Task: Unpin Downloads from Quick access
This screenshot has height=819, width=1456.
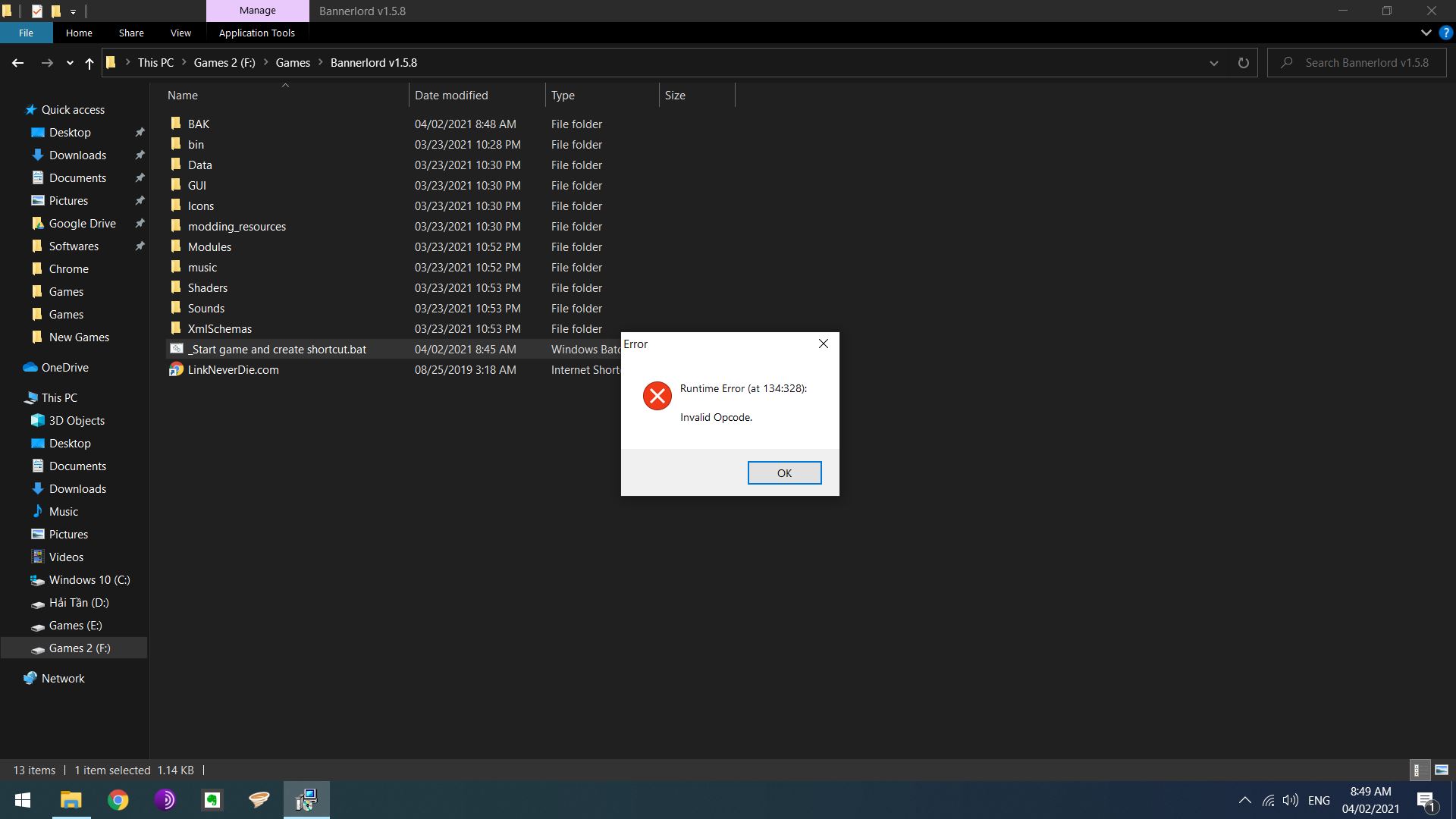Action: (140, 155)
